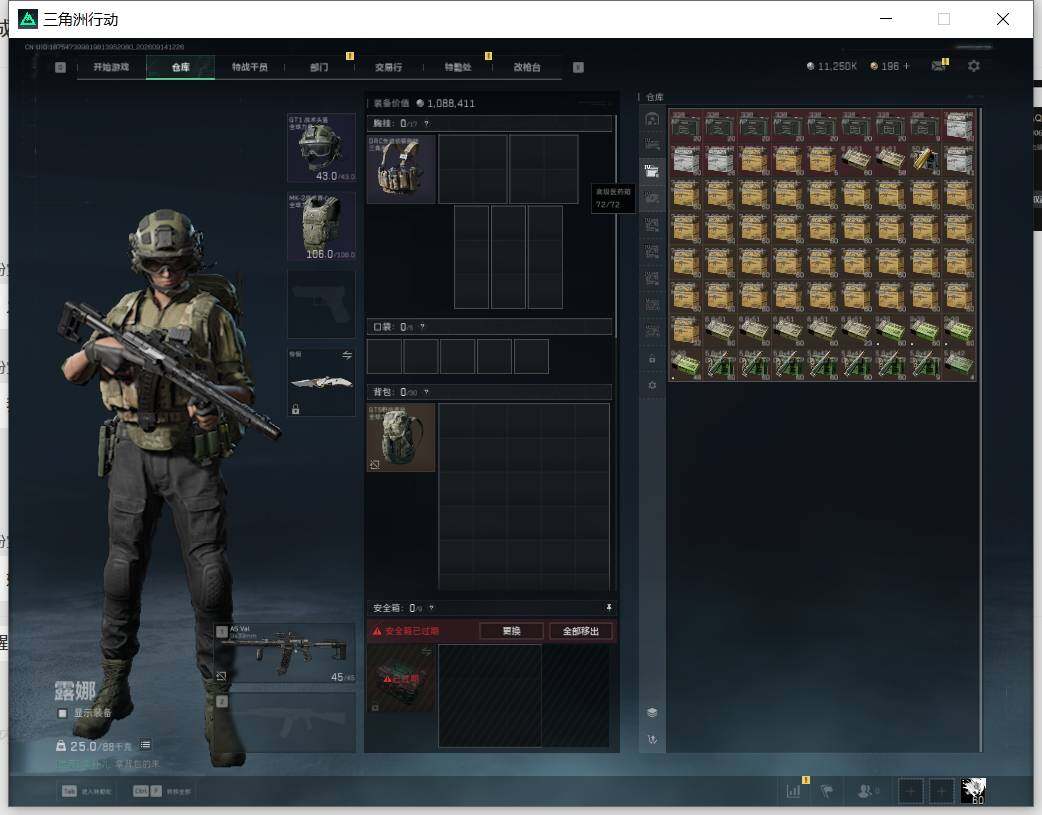1042x815 pixels.
Task: Click the Ctrl F shortcut hint in bottom bar
Action: click(161, 791)
